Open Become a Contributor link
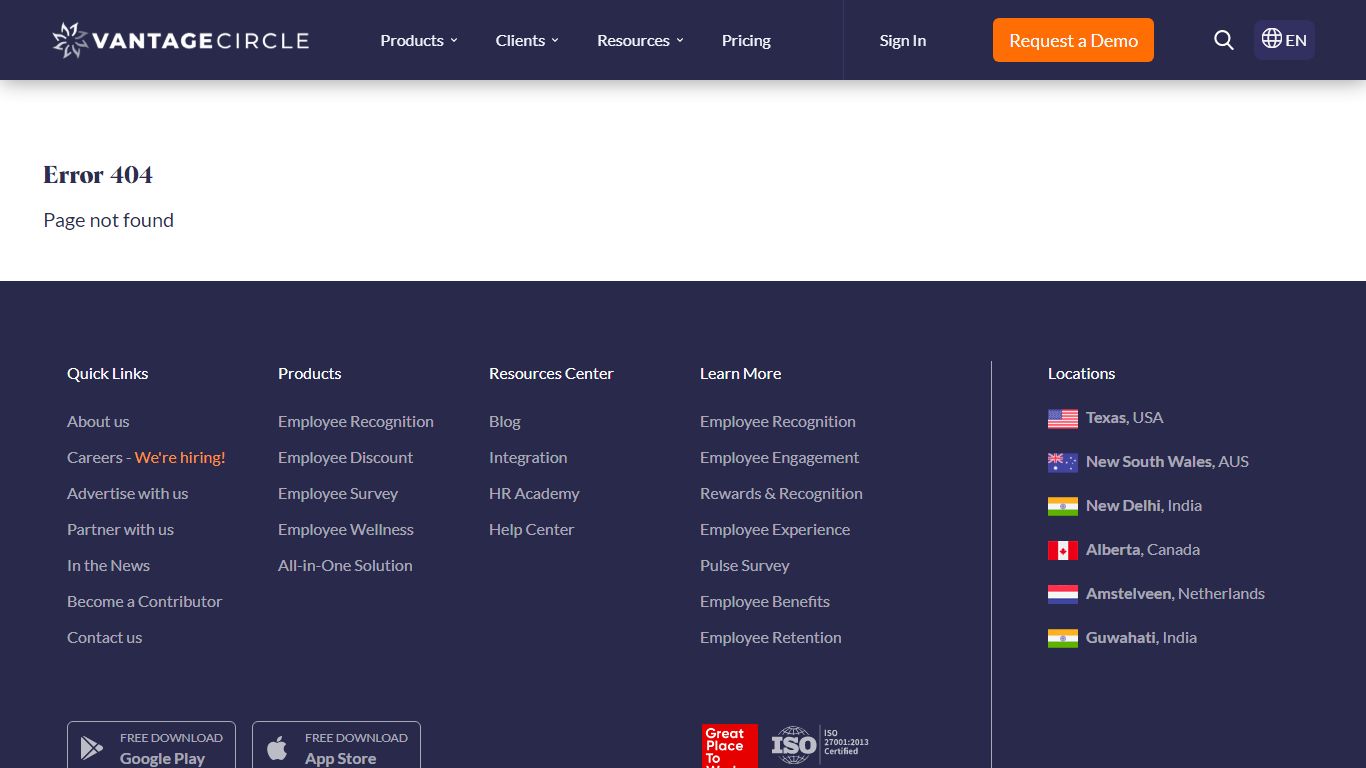Image resolution: width=1366 pixels, height=768 pixels. (x=144, y=601)
